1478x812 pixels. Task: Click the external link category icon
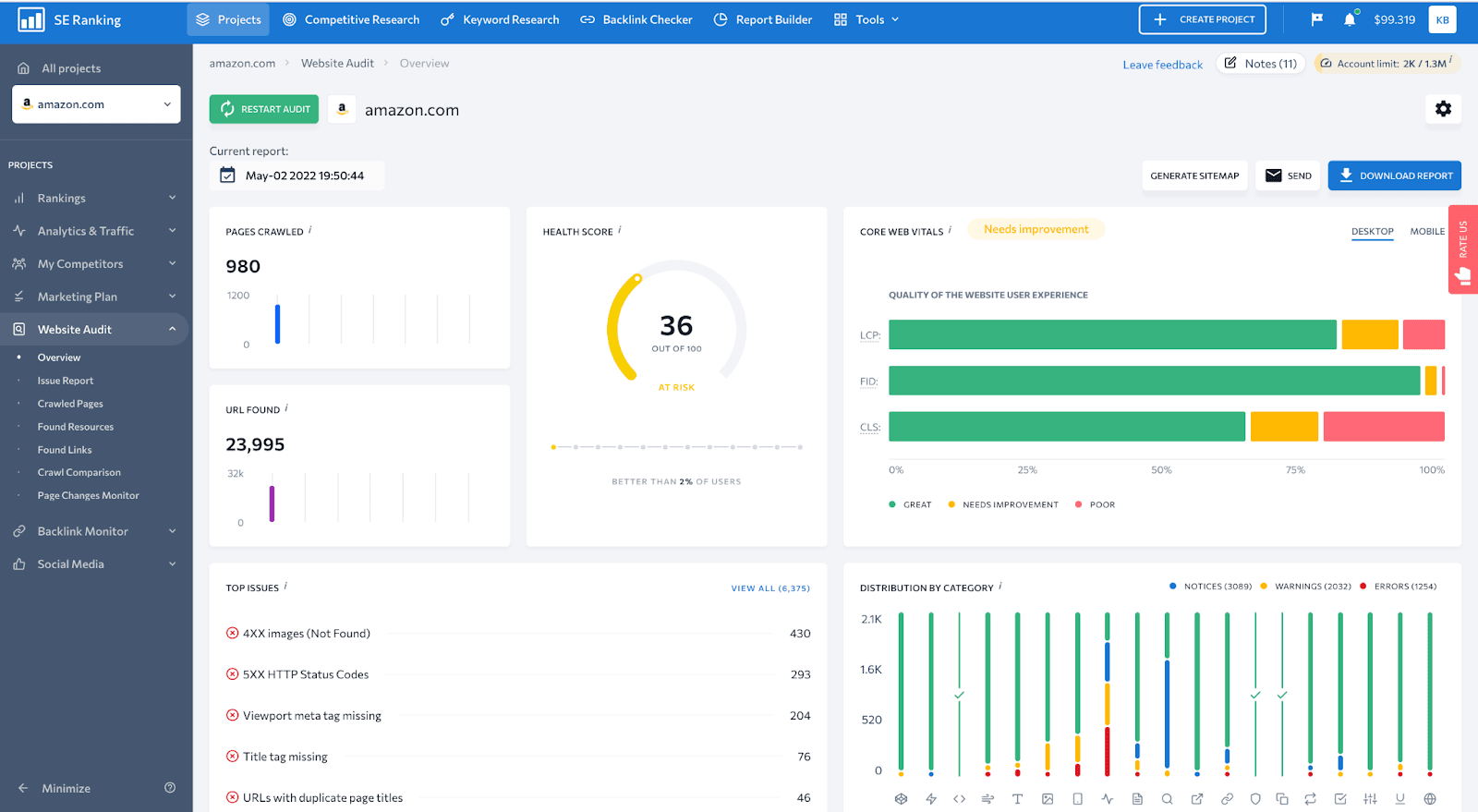[1197, 799]
